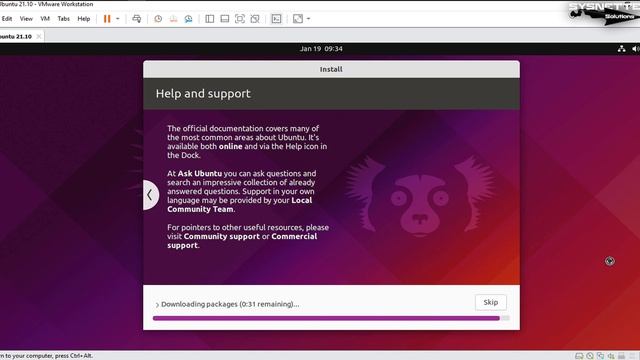This screenshot has height=360, width=640.
Task: Toggle the library sidebar panel icon
Action: coord(209,19)
